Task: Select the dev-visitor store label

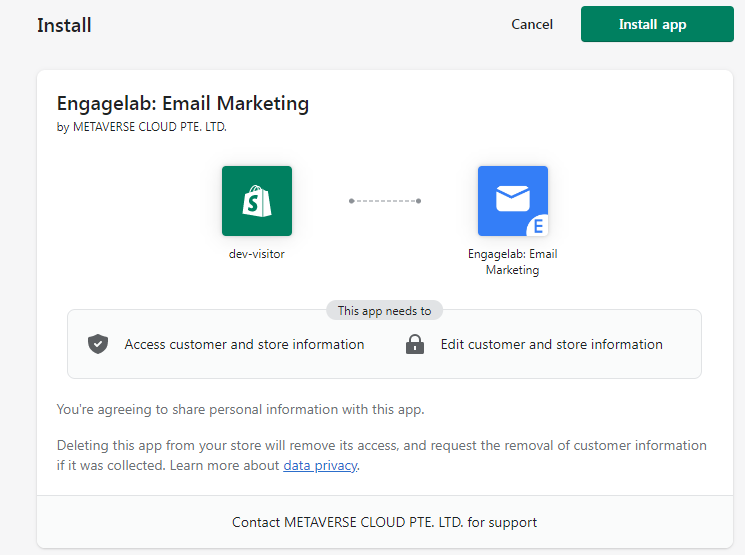Action: (257, 254)
